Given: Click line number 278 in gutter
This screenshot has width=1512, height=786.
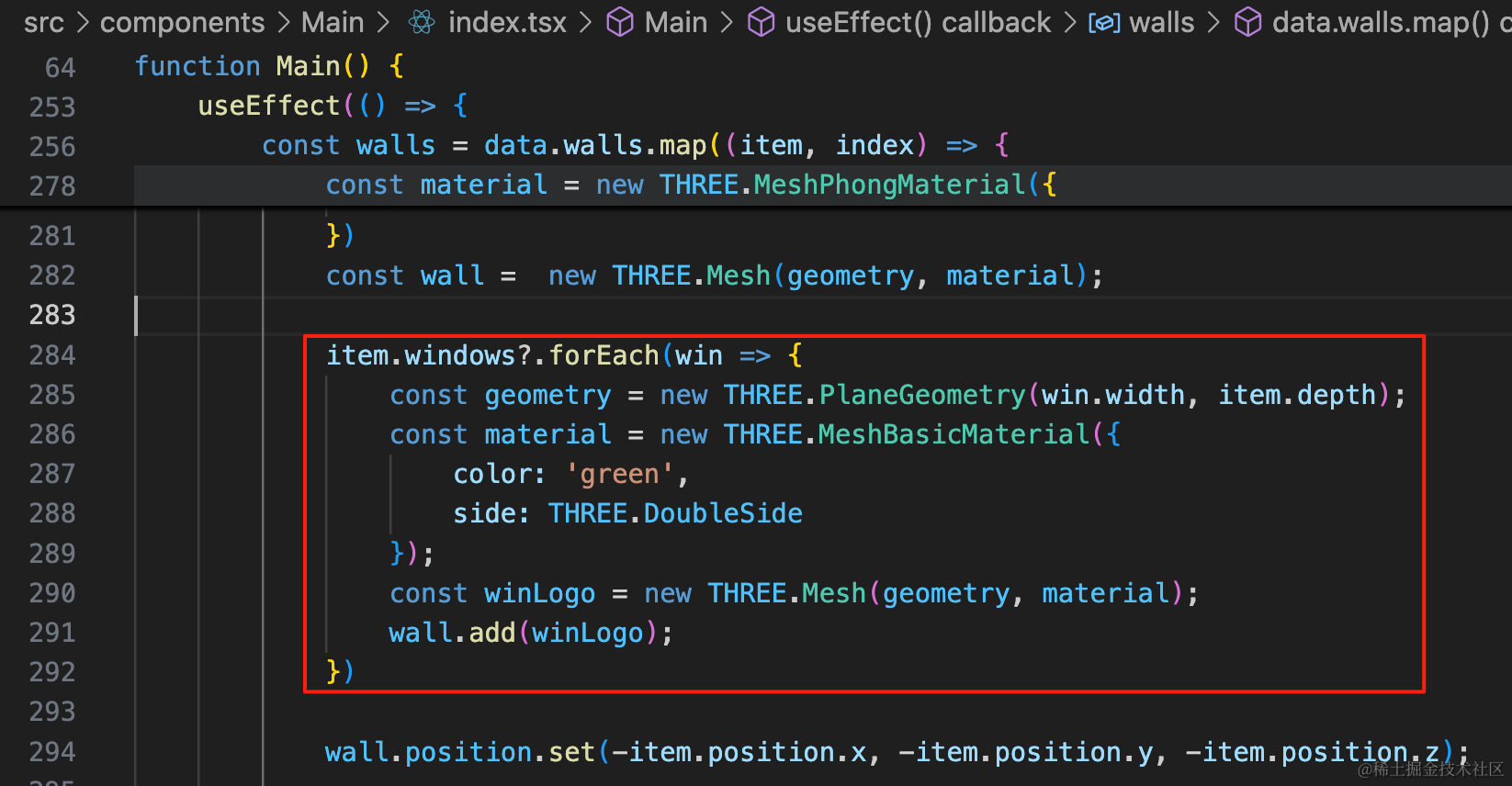Looking at the screenshot, I should 52,185.
